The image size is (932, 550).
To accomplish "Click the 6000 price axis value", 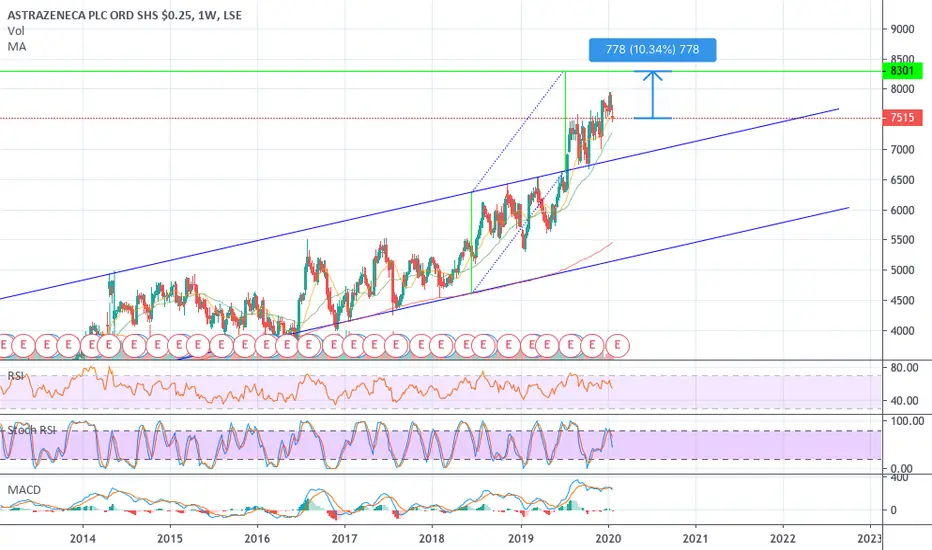I will pos(902,210).
